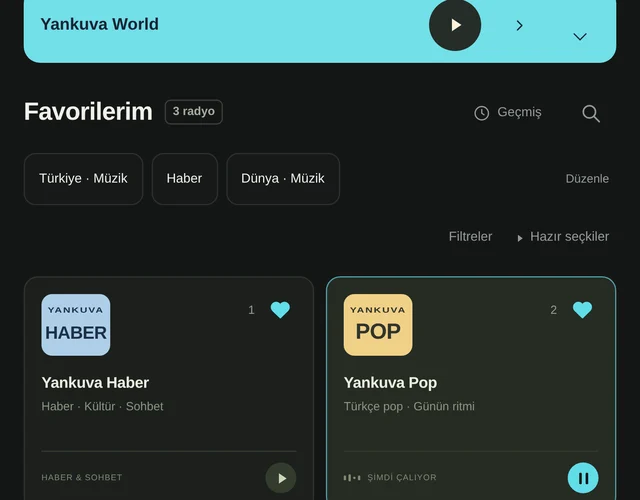This screenshot has width=640, height=500.
Task: Skip to next station with right chevron
Action: 519,25
